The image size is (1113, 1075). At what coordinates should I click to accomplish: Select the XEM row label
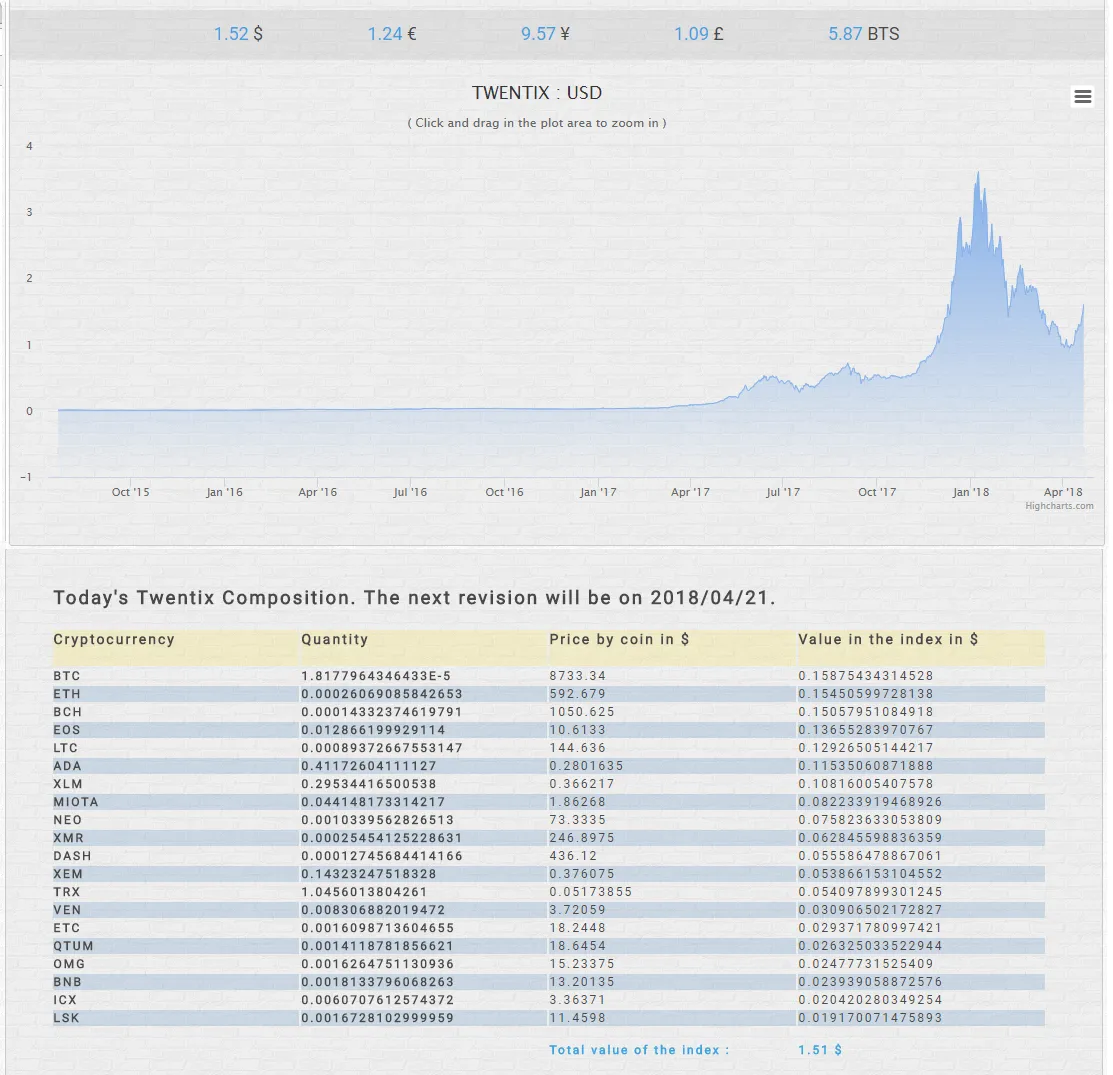67,873
